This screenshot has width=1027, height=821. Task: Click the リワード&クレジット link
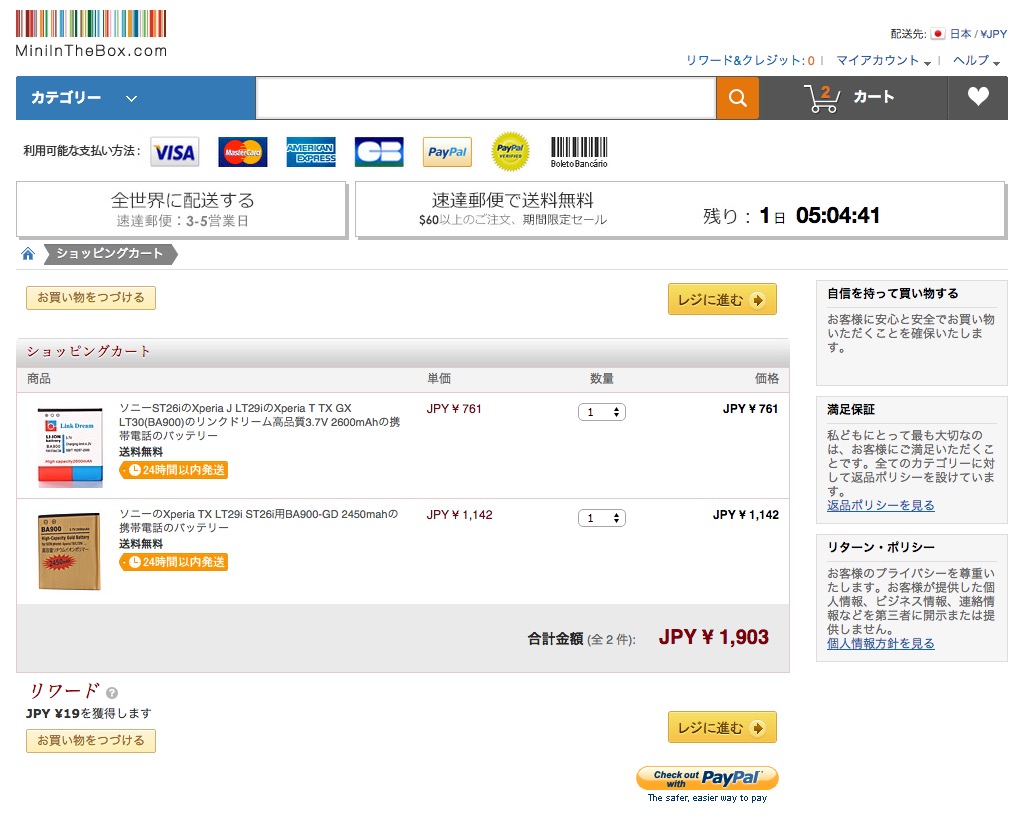tap(750, 60)
